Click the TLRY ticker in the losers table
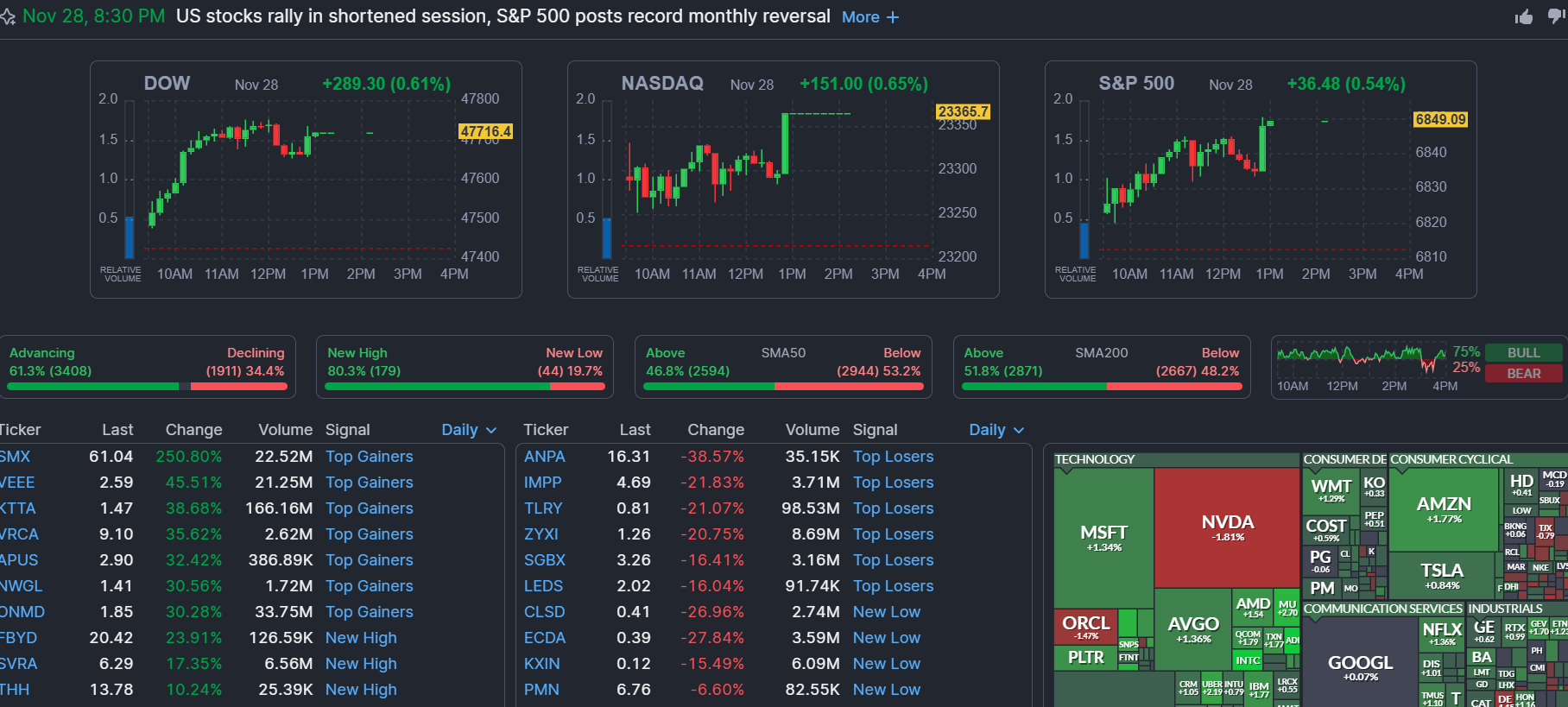Screen dimensions: 1568x707 pyautogui.click(x=542, y=508)
